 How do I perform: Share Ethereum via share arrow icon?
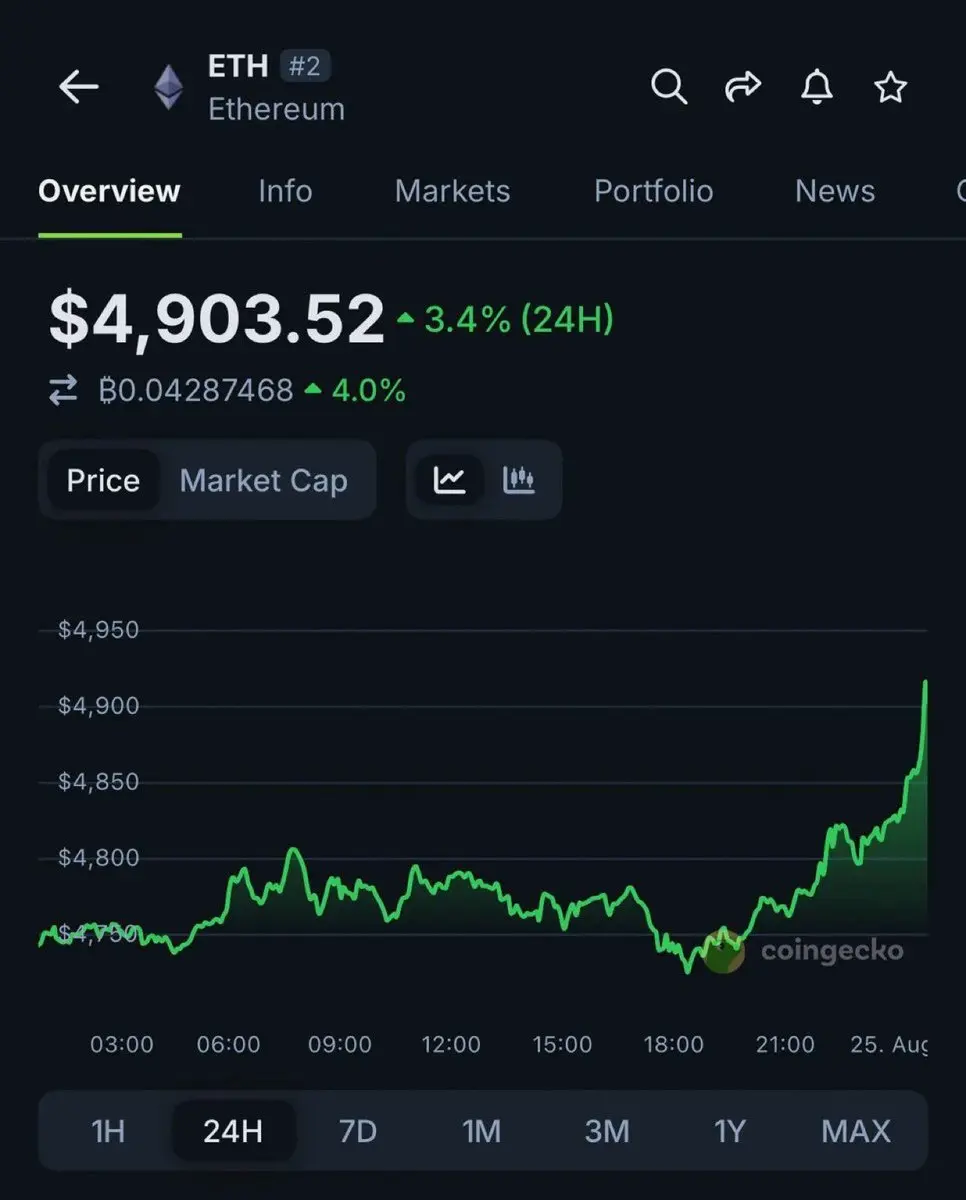[x=742, y=88]
